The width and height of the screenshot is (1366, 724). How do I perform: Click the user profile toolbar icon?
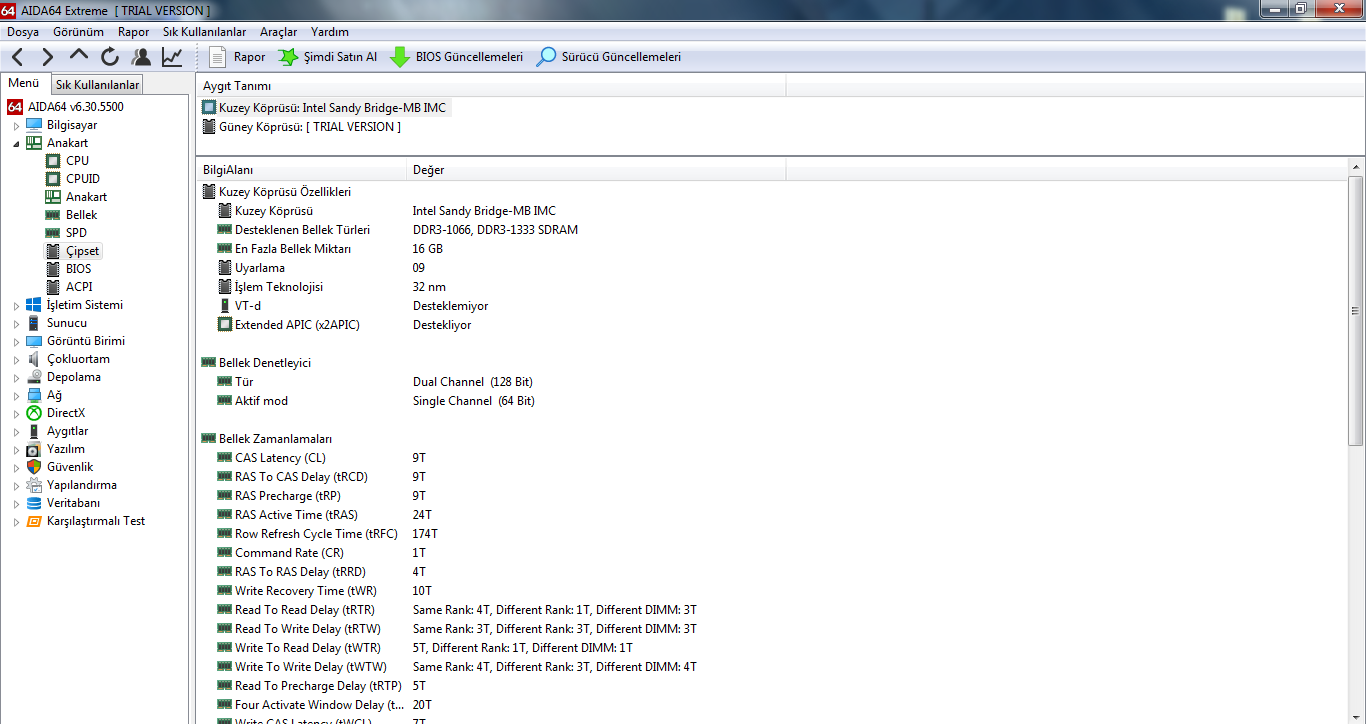point(141,57)
